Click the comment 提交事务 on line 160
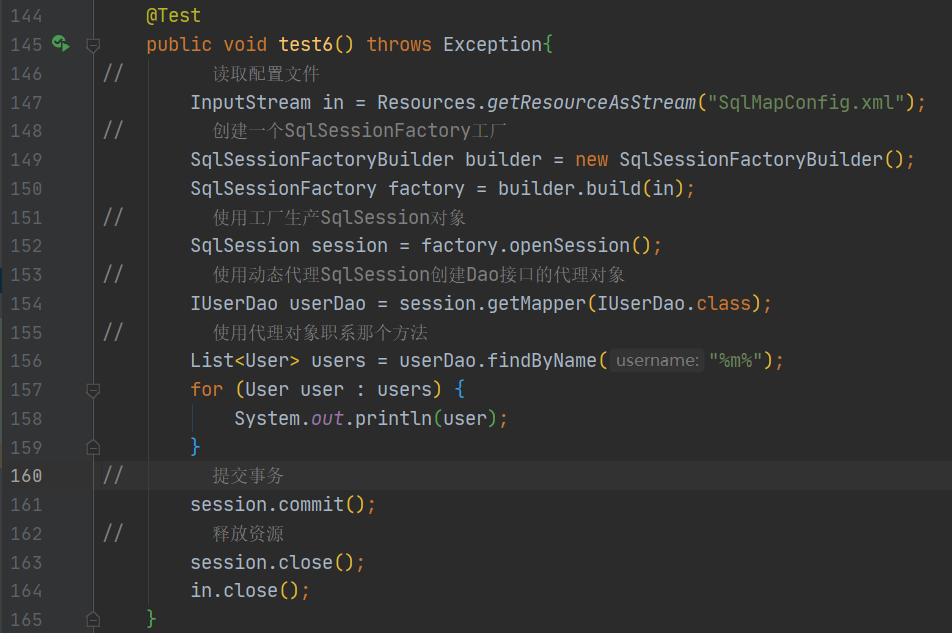Viewport: 952px width, 633px height. (x=248, y=476)
